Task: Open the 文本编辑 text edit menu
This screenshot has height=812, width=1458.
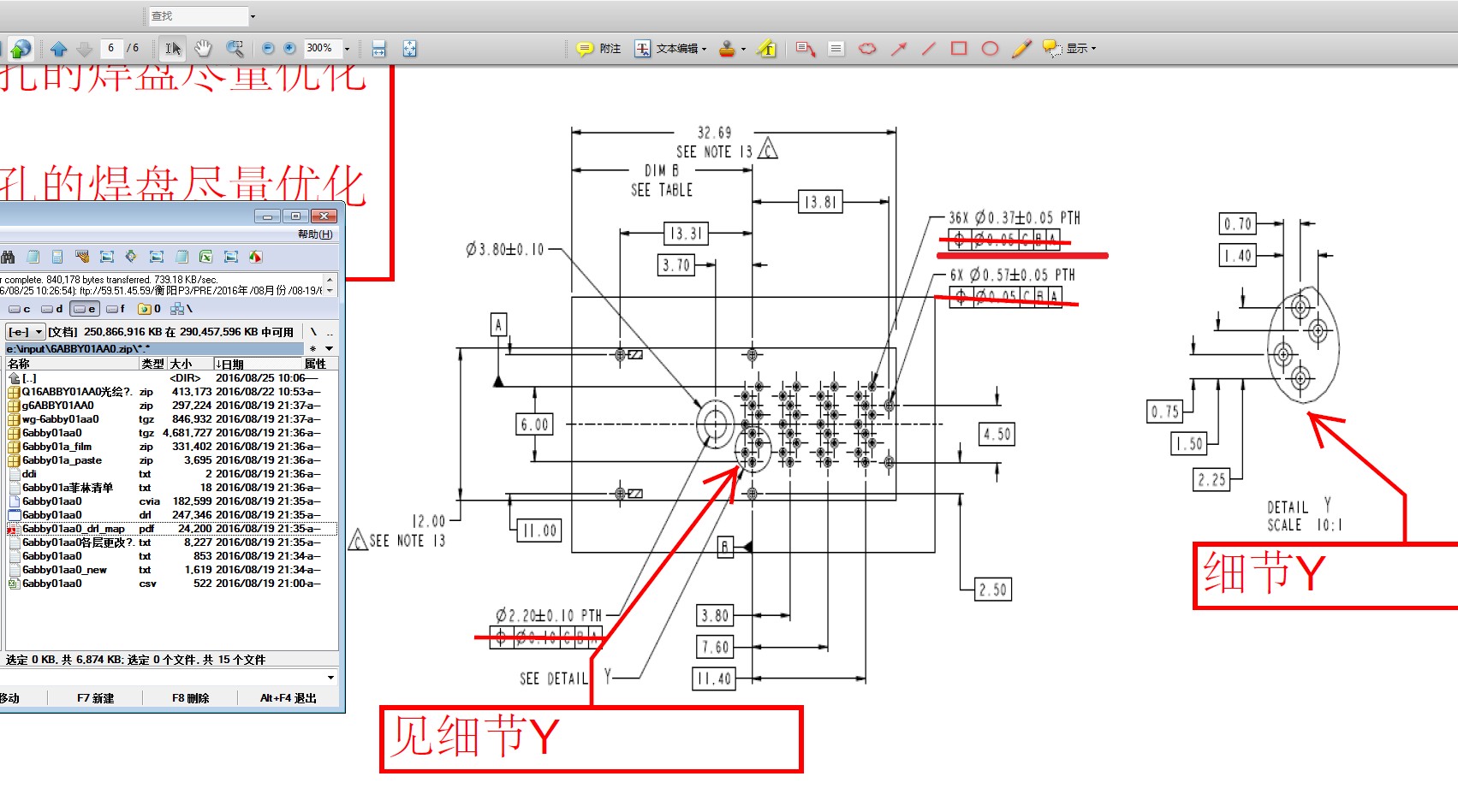Action: point(671,49)
